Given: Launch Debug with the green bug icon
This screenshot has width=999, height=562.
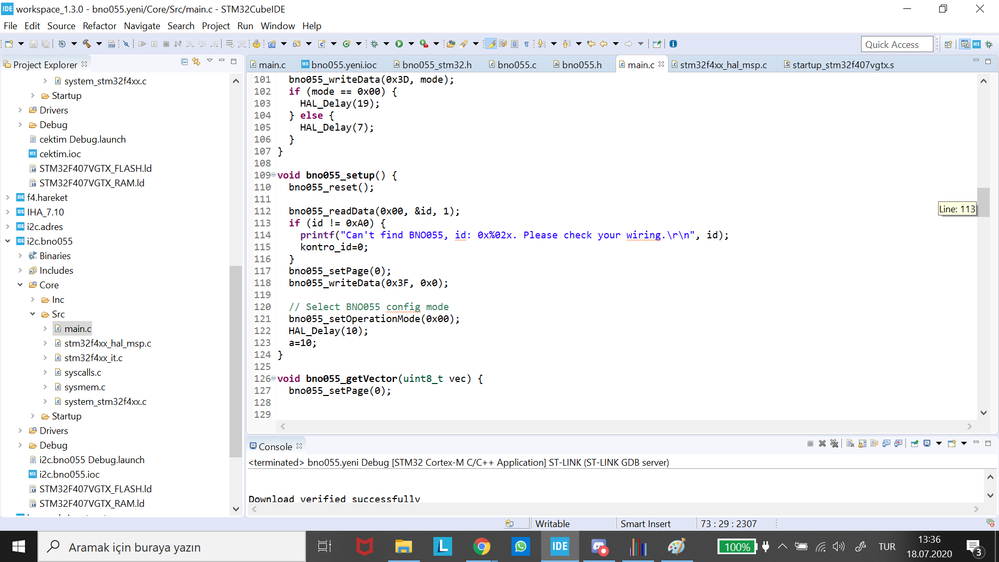Looking at the screenshot, I should point(375,44).
